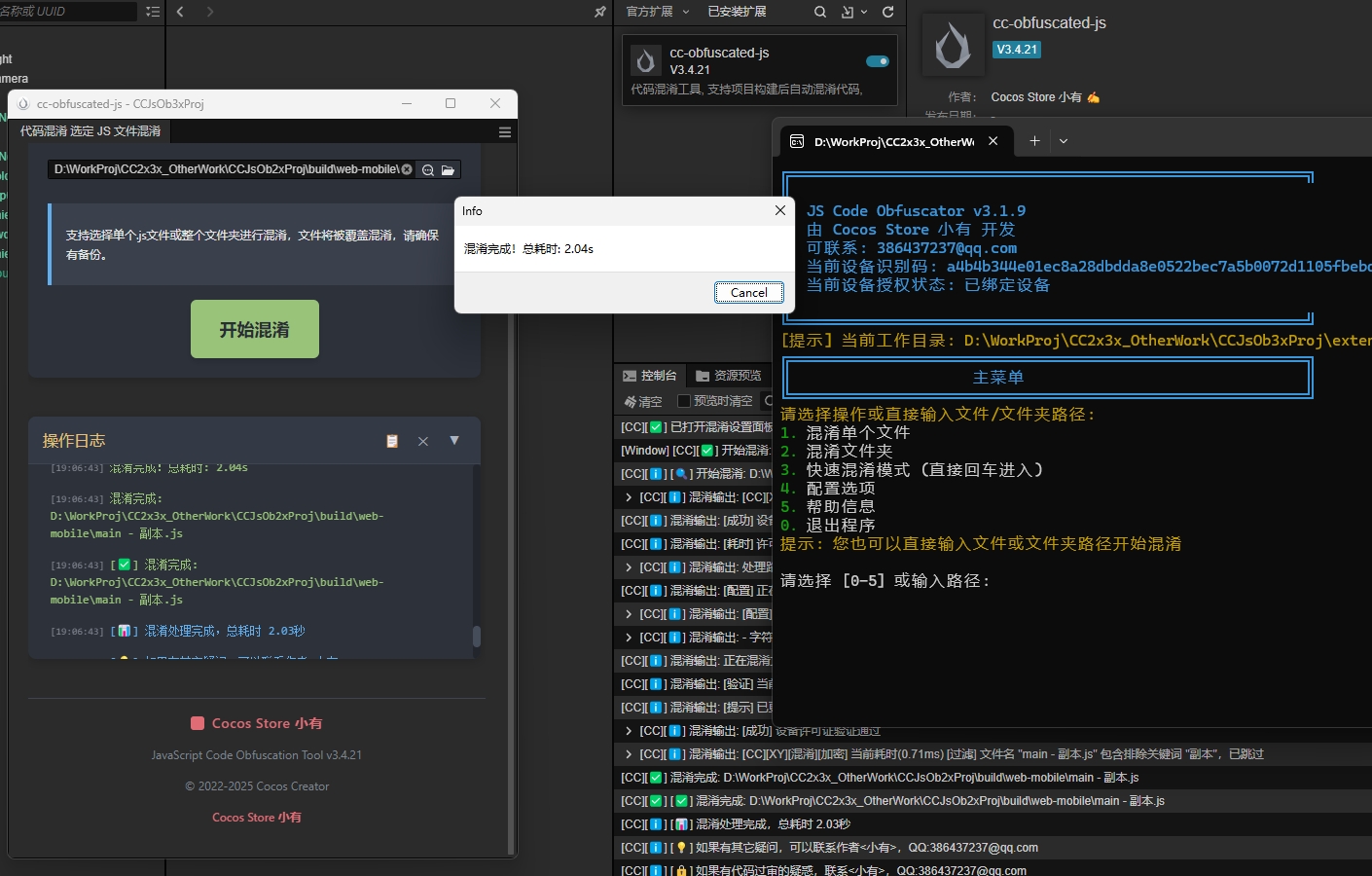Open the dropdown arrow beside the import icon

pyautogui.click(x=864, y=12)
